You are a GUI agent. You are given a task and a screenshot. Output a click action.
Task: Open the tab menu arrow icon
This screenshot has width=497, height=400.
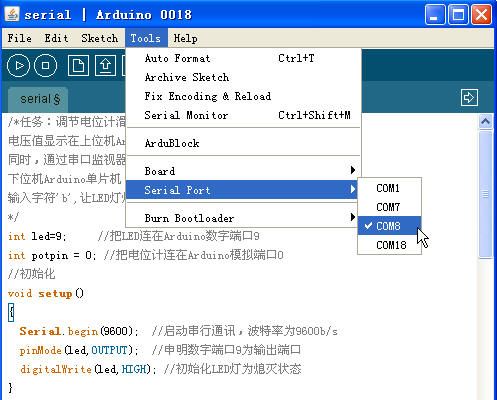469,98
